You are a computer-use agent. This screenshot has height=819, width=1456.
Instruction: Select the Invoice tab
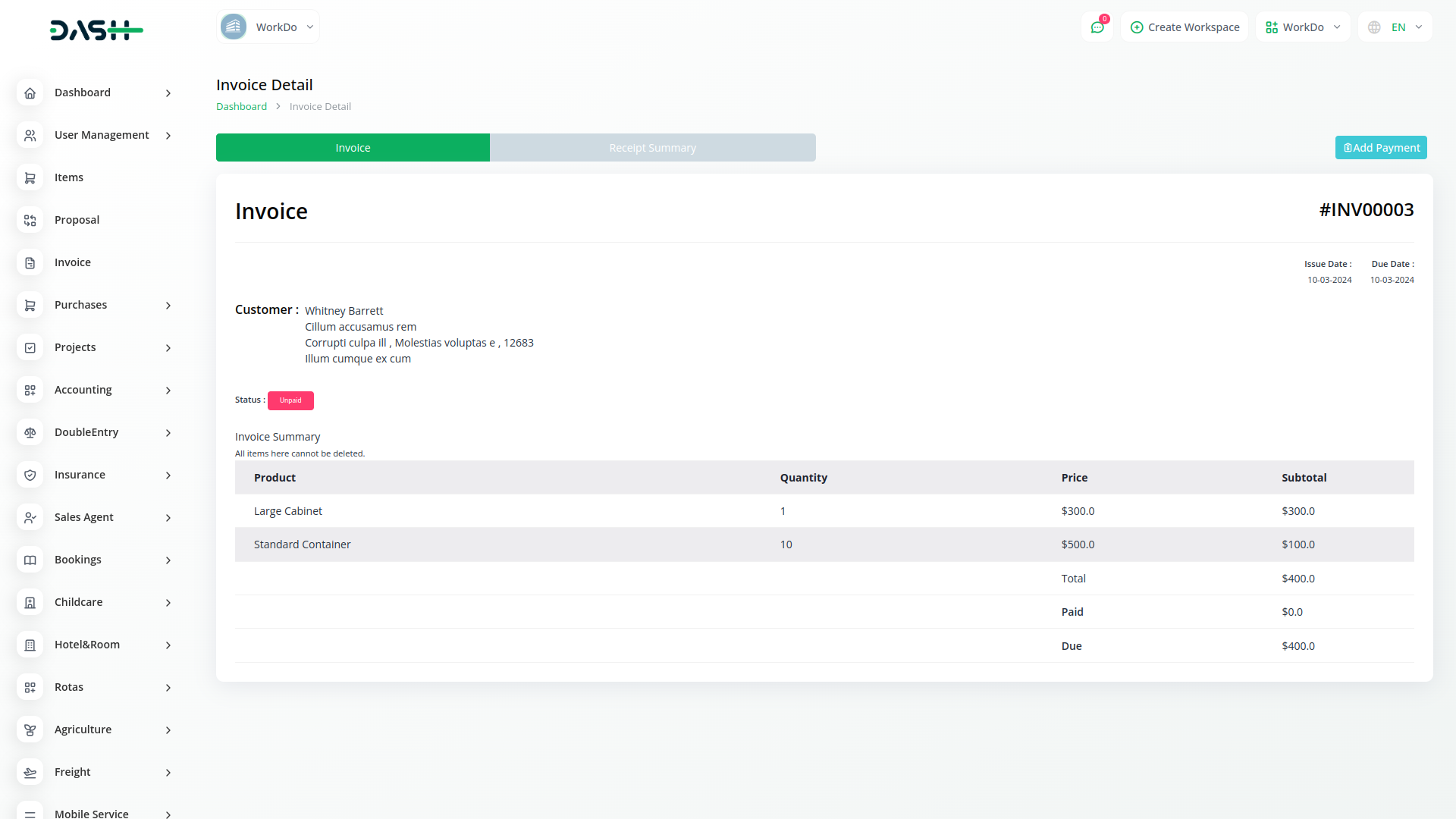(353, 148)
